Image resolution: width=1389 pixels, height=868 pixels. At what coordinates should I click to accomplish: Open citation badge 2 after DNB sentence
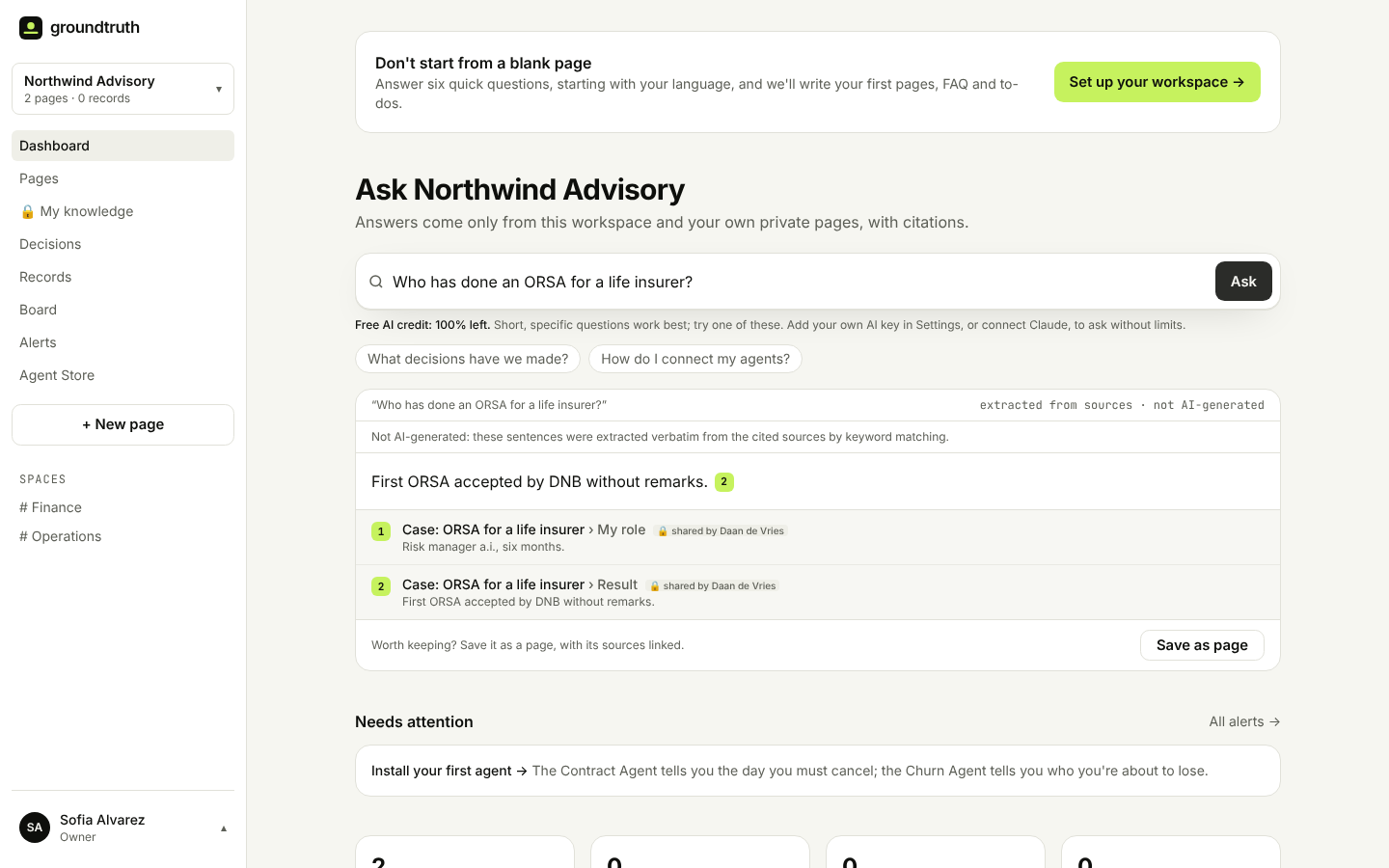point(724,481)
